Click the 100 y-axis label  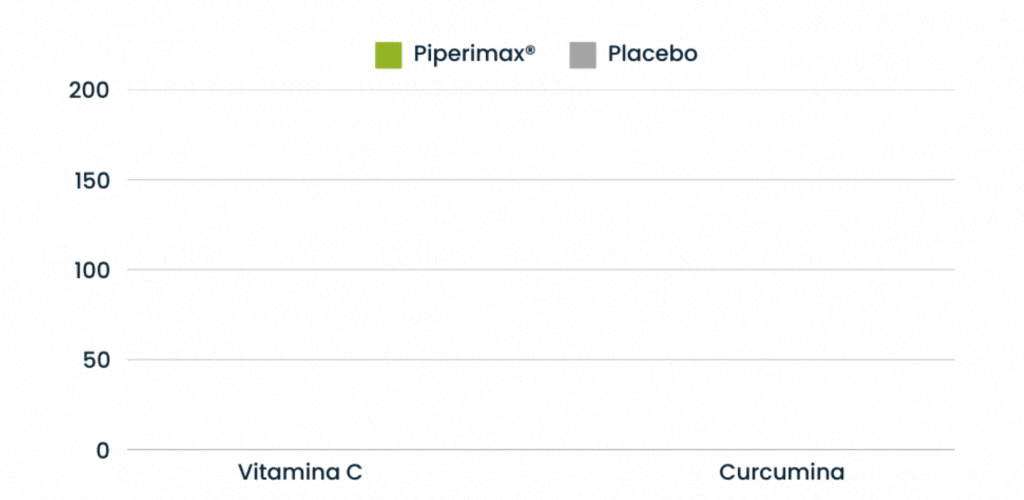tap(90, 270)
